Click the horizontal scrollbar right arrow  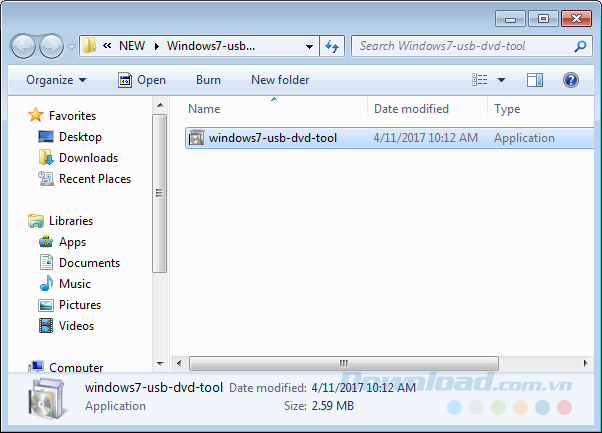coord(585,363)
